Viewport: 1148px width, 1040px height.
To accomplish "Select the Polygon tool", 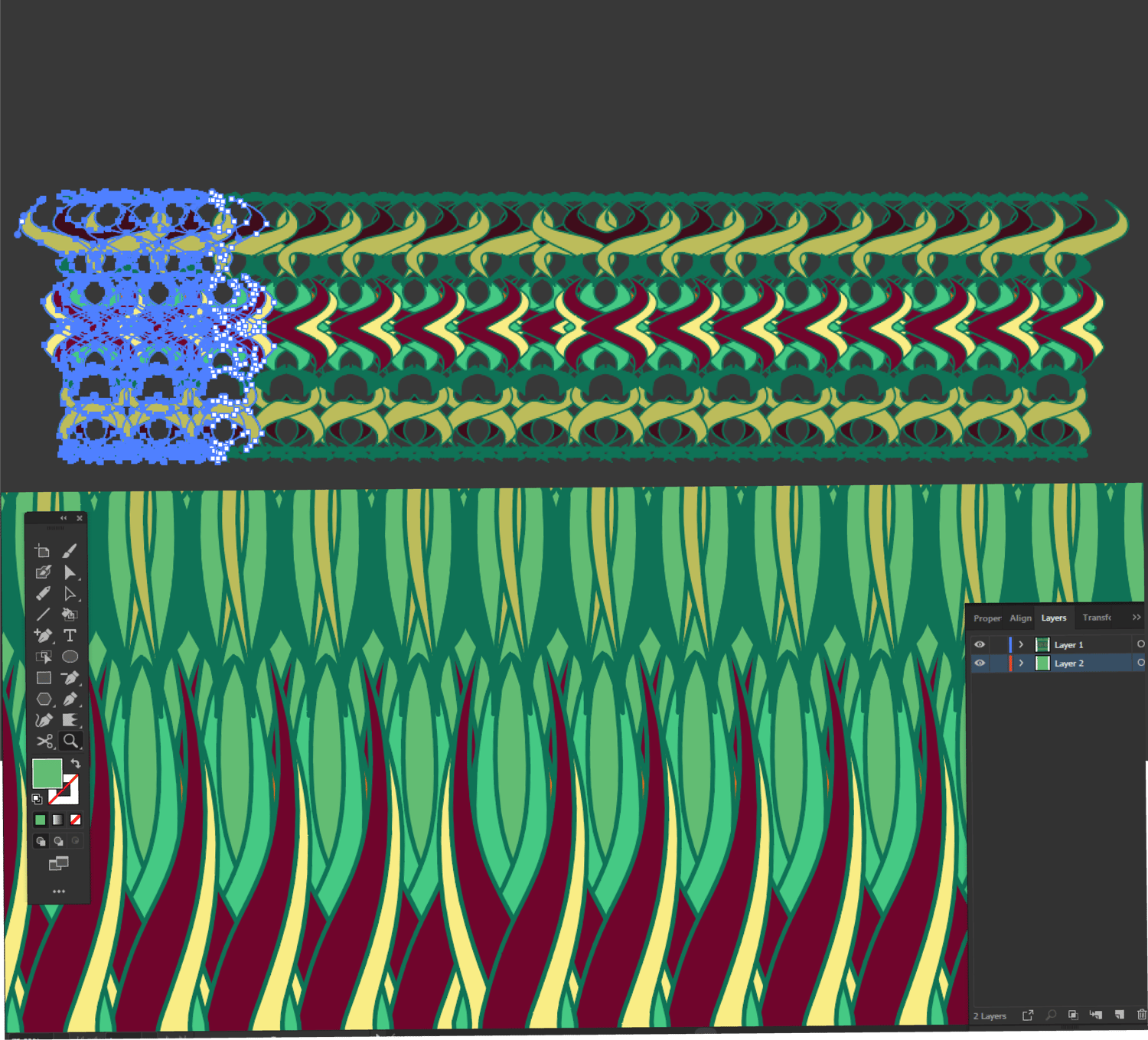I will coord(43,699).
